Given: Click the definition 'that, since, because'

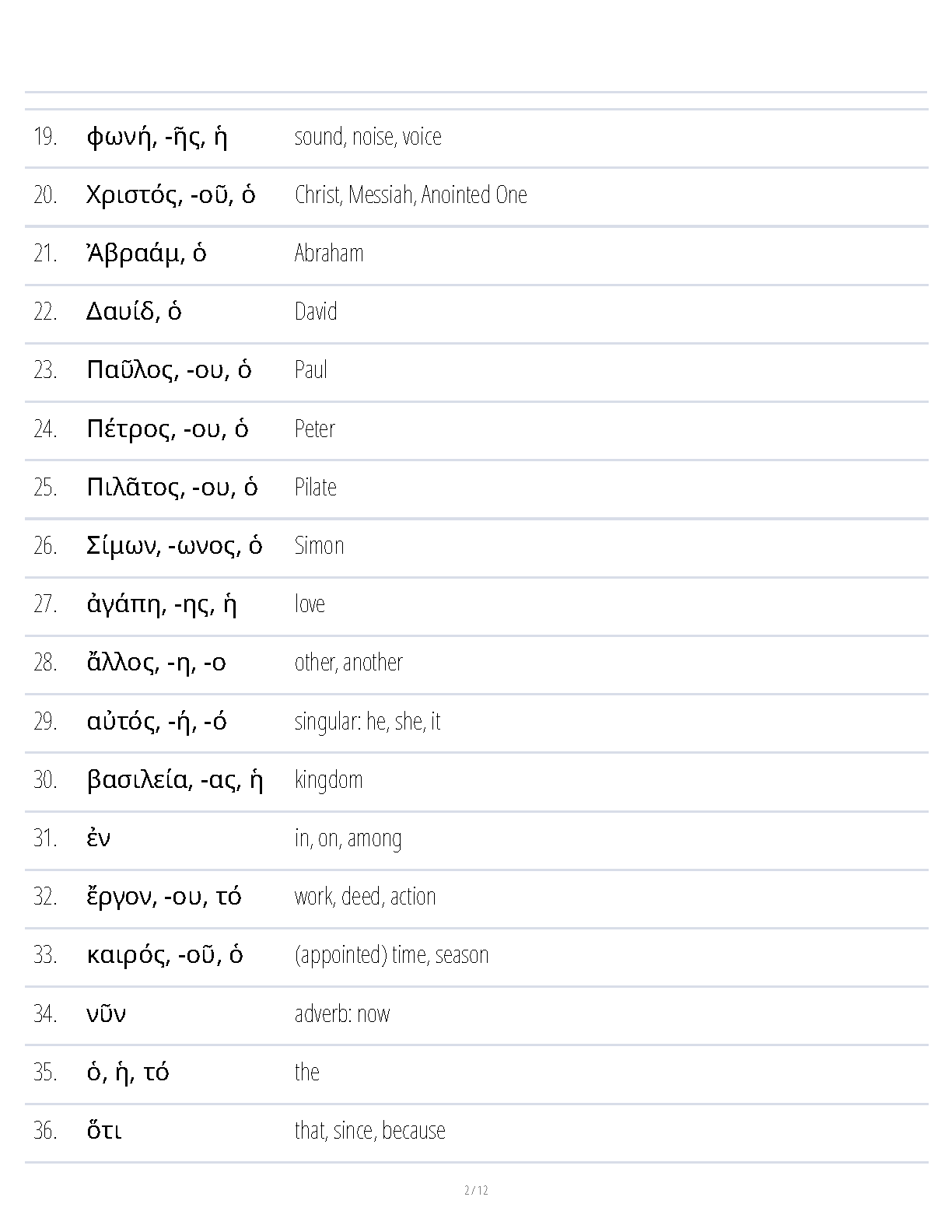Looking at the screenshot, I should coord(370,1131).
